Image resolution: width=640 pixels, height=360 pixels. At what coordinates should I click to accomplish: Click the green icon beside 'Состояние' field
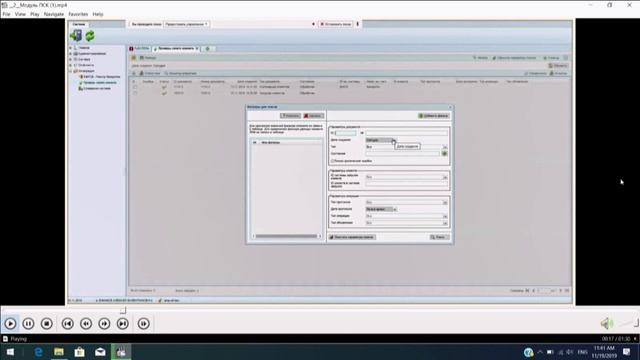pos(444,153)
